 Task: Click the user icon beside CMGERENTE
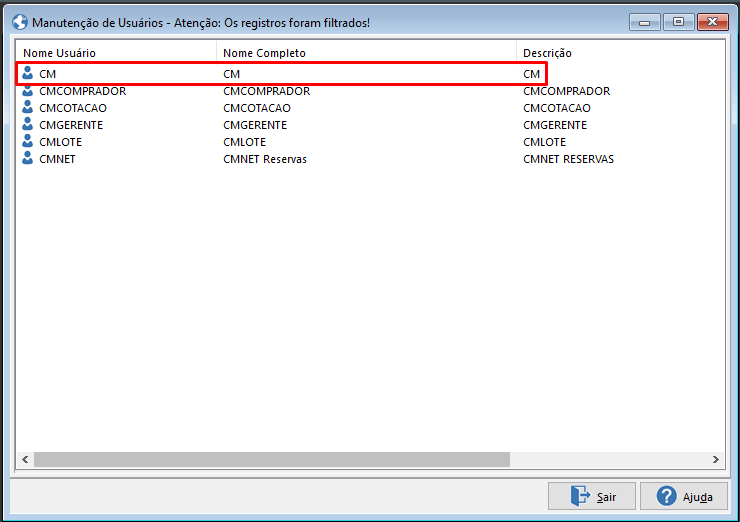pos(27,124)
